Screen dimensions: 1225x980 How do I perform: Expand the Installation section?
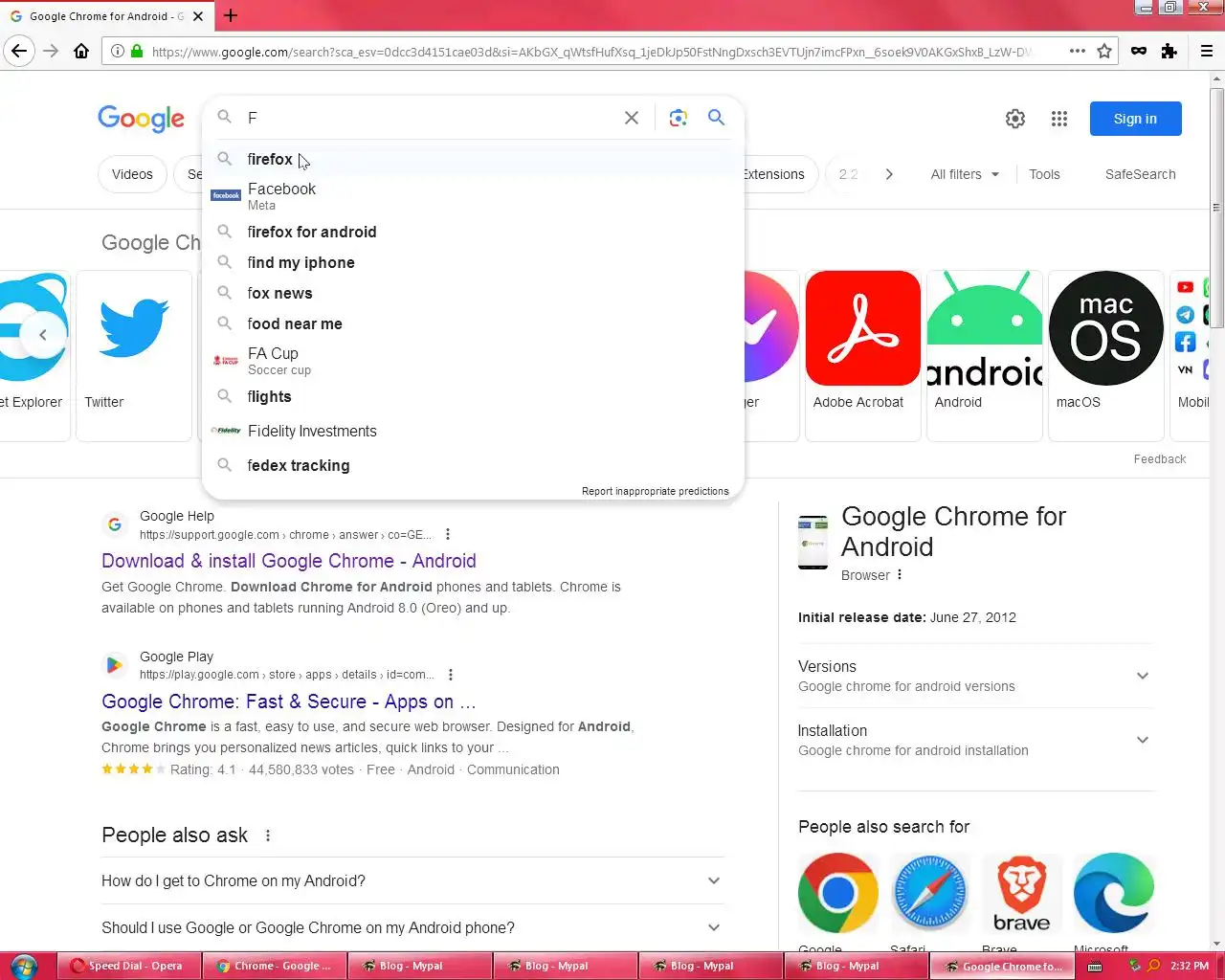[x=976, y=740]
